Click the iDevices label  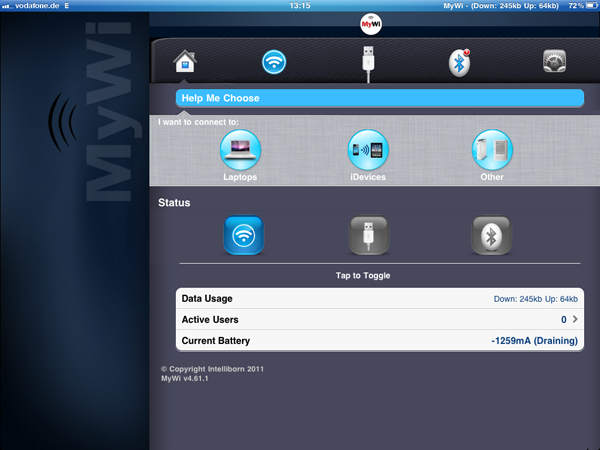coord(368,177)
